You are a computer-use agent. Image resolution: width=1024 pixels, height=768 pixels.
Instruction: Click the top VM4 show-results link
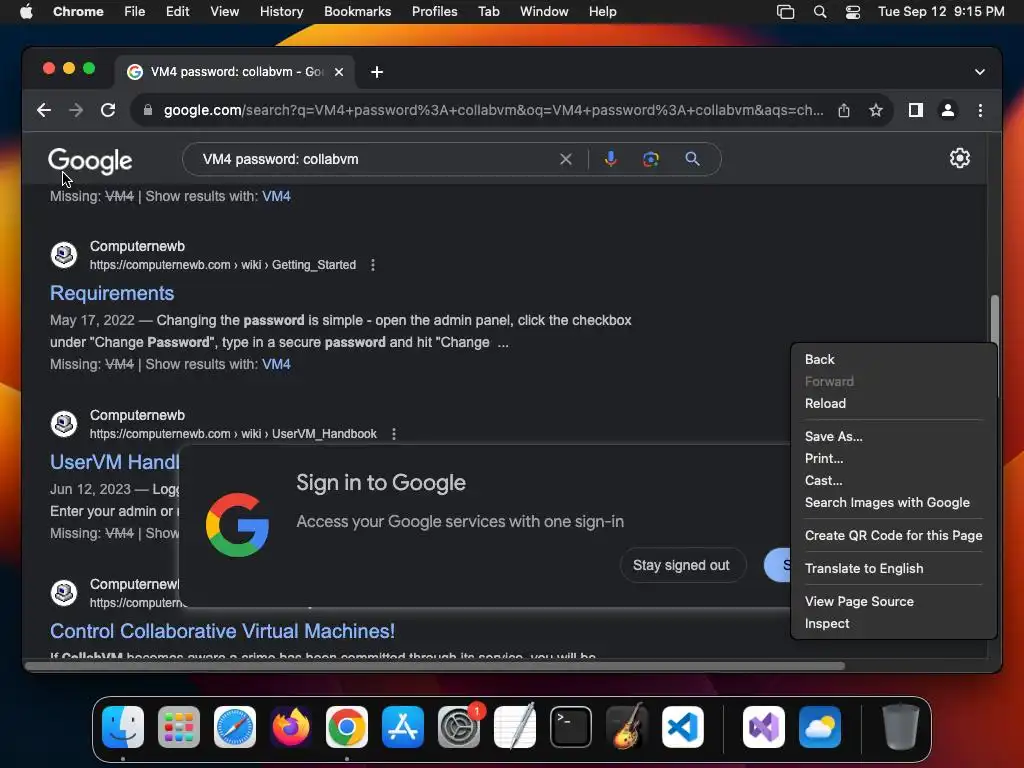276,197
